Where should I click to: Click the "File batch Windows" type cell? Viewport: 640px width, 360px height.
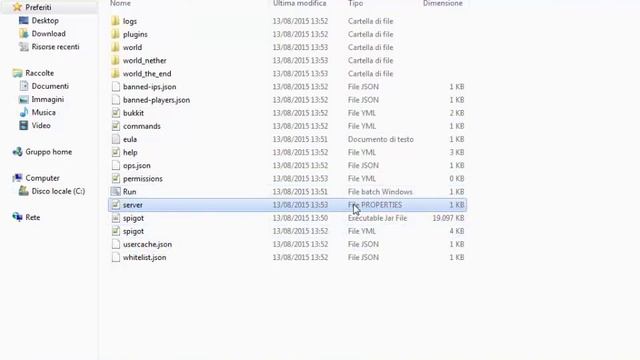(x=380, y=191)
